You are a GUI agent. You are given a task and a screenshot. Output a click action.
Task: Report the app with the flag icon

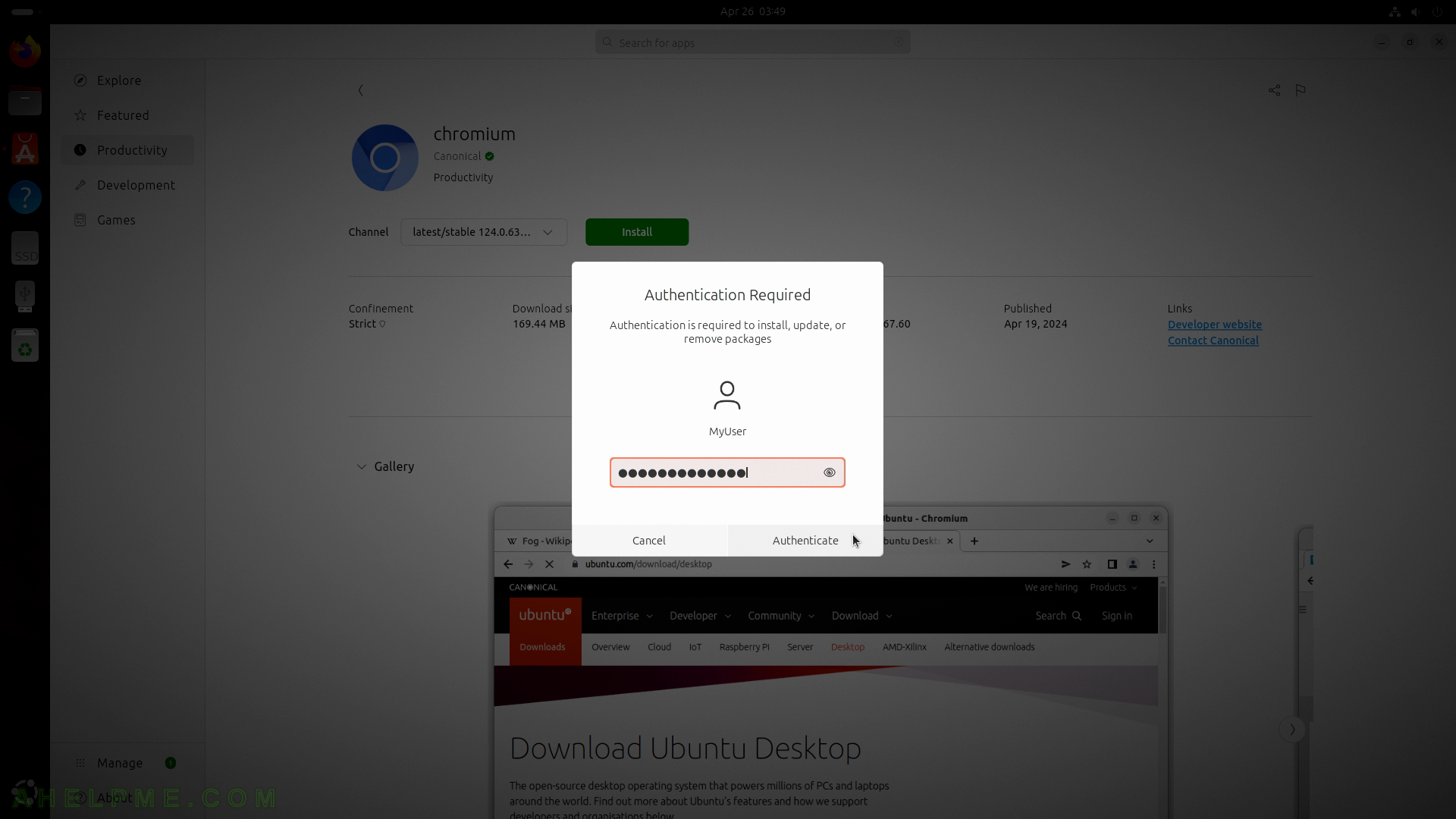(x=1301, y=90)
